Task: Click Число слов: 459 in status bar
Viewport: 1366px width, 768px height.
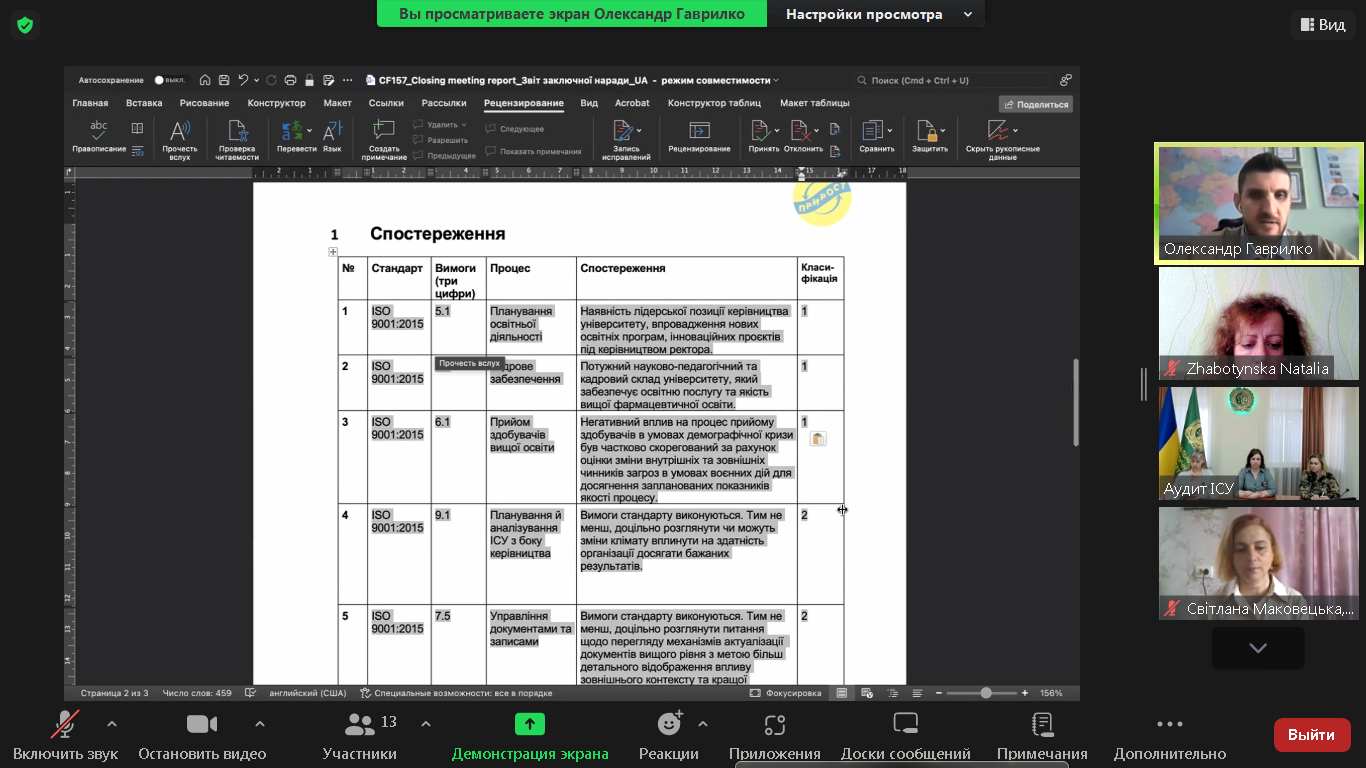Action: (x=197, y=693)
